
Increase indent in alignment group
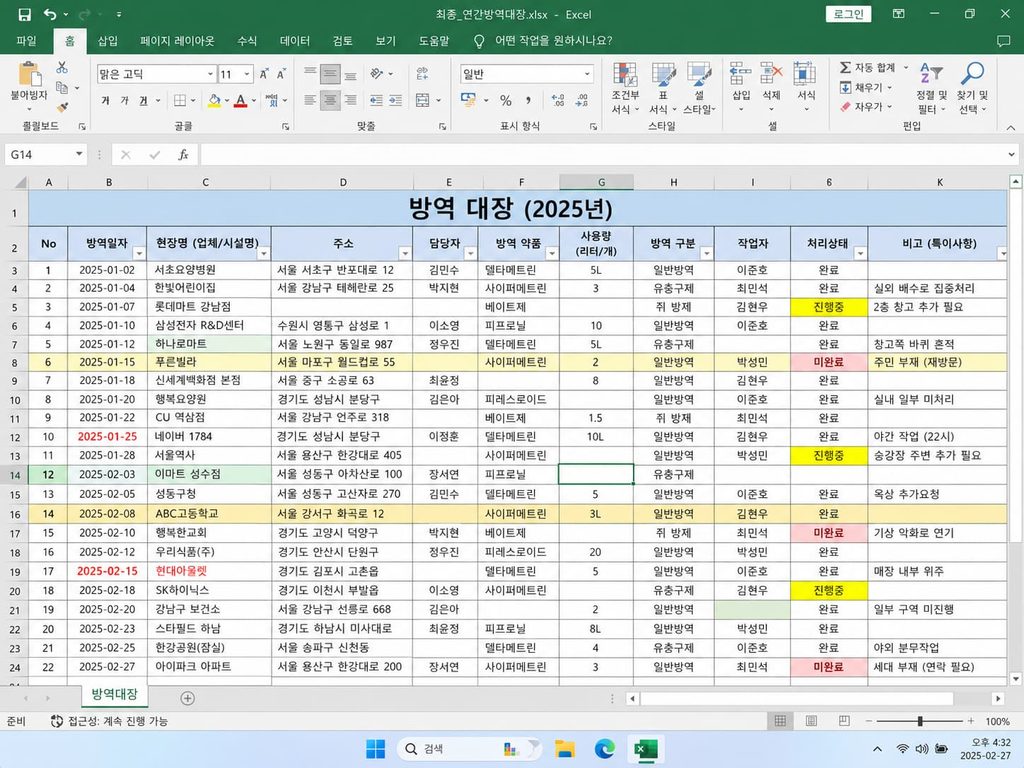396,101
